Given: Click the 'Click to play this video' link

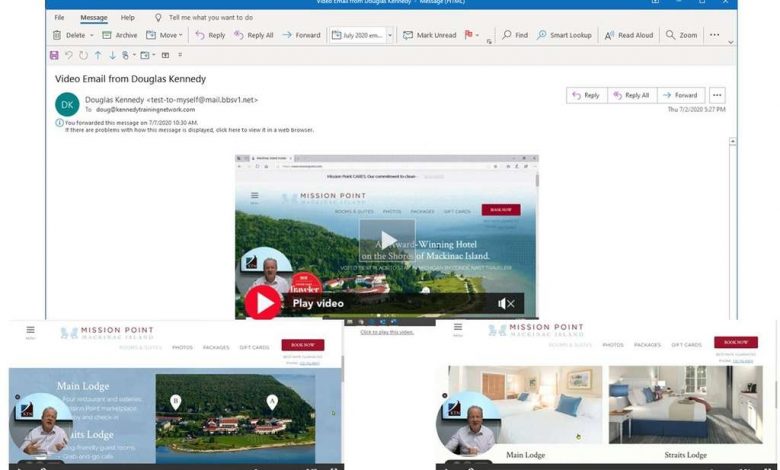Looking at the screenshot, I should tap(387, 332).
